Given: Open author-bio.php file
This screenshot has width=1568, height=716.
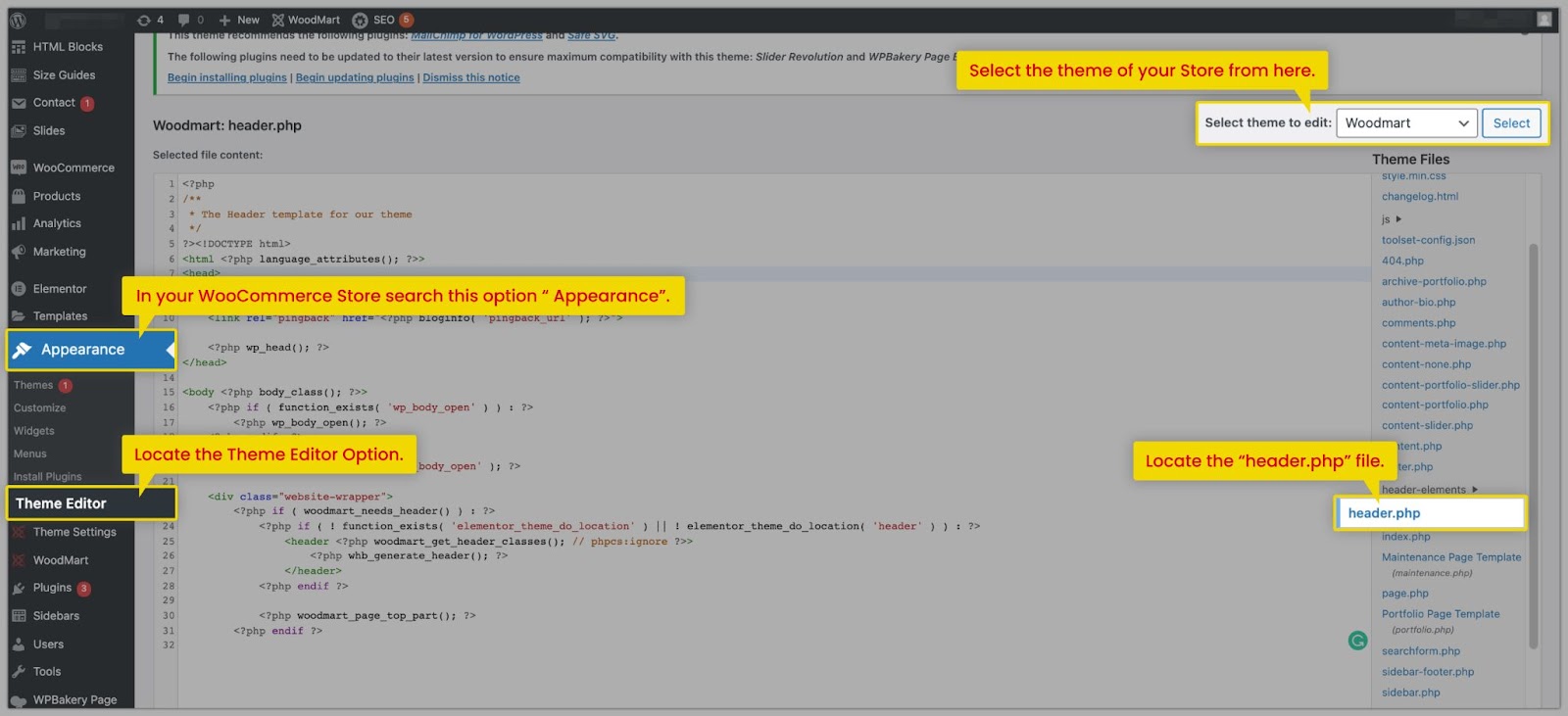Looking at the screenshot, I should point(1418,303).
